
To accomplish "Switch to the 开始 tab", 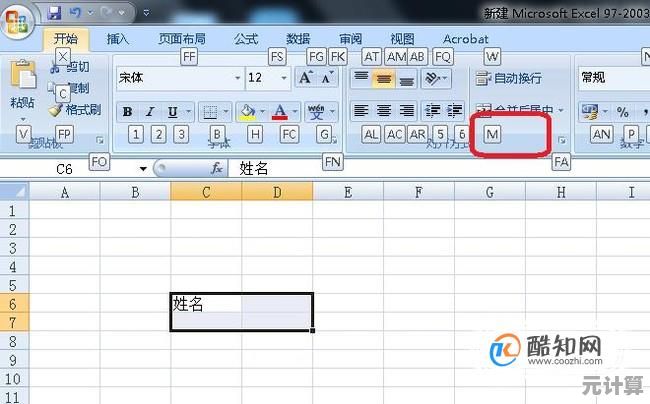I will [x=65, y=39].
